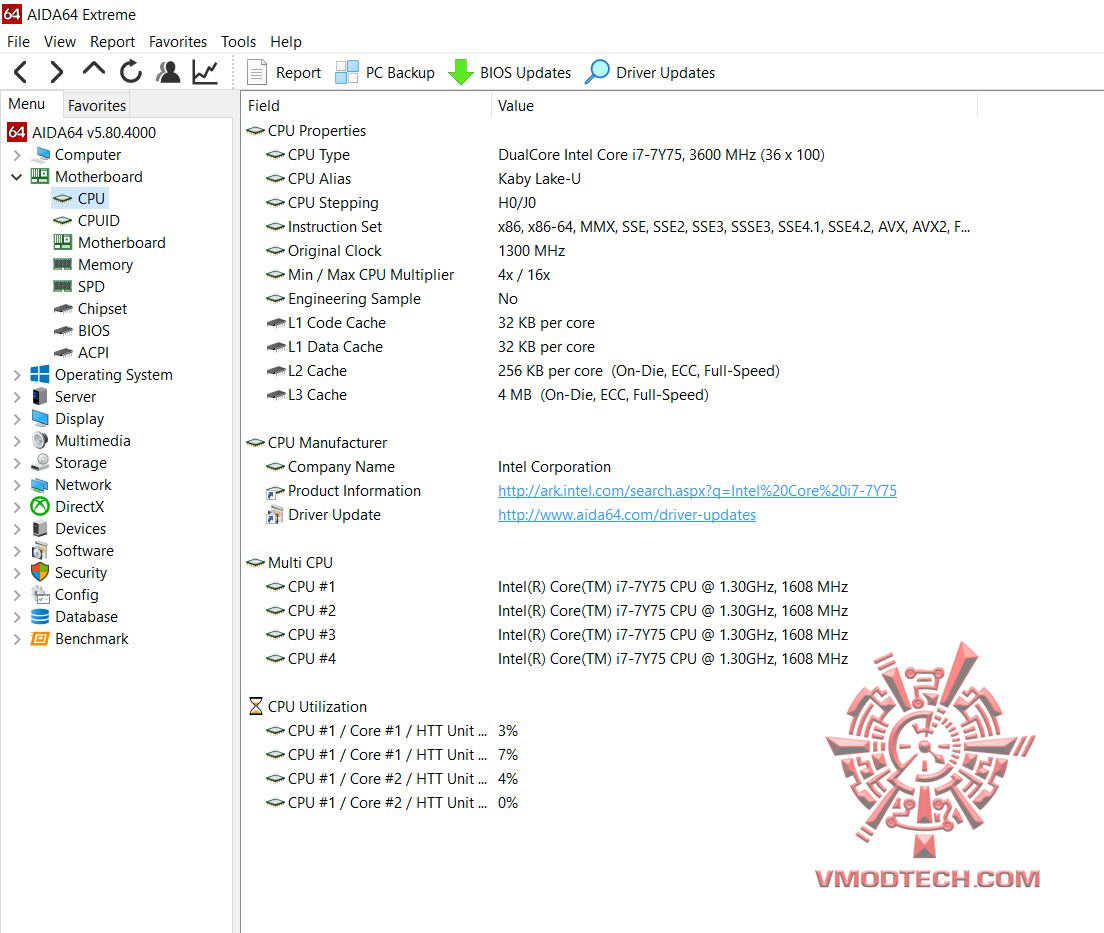Click the Server tree icon

point(40,396)
